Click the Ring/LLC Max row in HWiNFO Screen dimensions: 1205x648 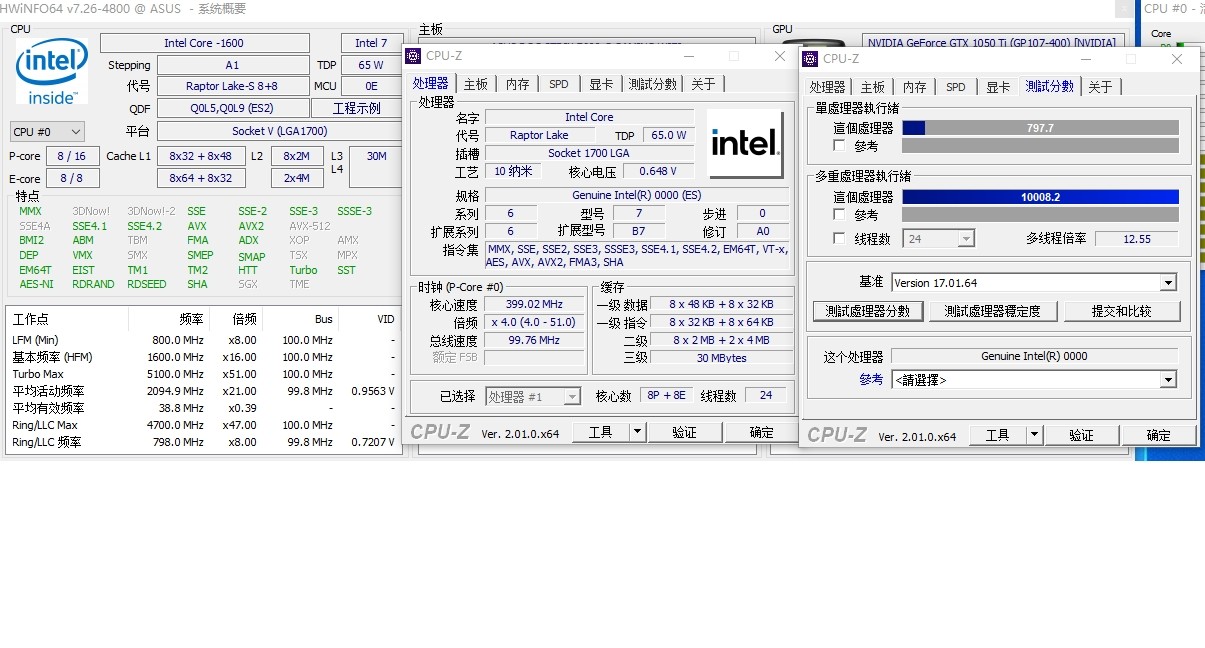(x=205, y=425)
